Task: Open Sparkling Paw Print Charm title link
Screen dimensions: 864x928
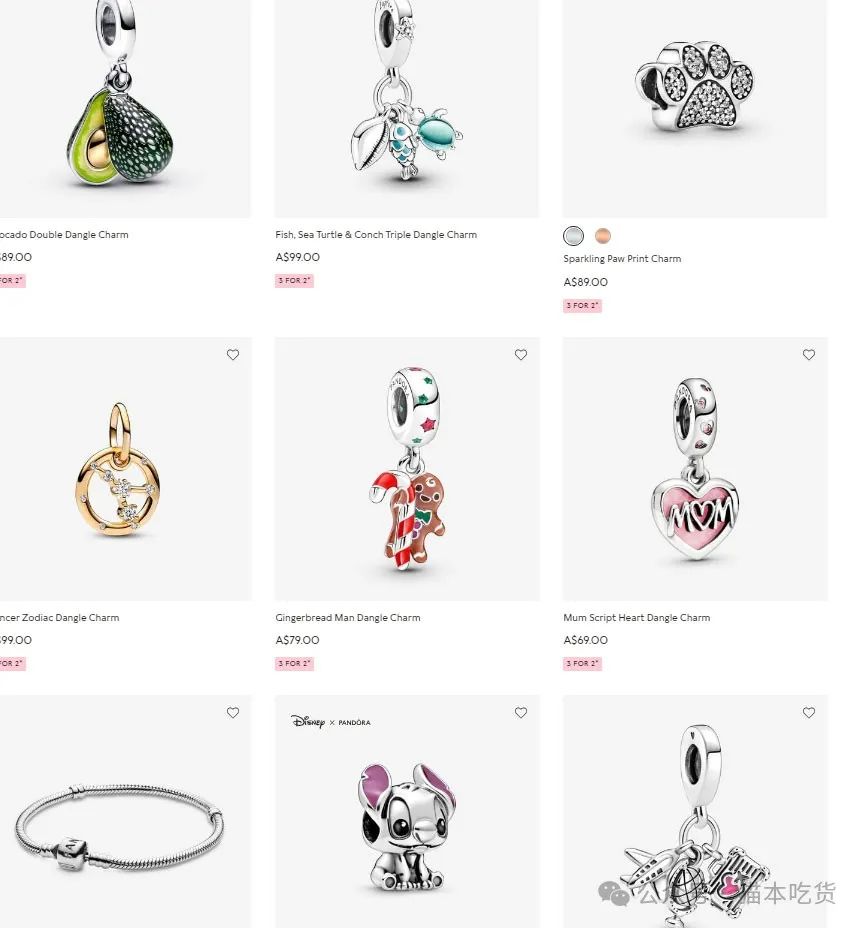Action: (x=622, y=259)
